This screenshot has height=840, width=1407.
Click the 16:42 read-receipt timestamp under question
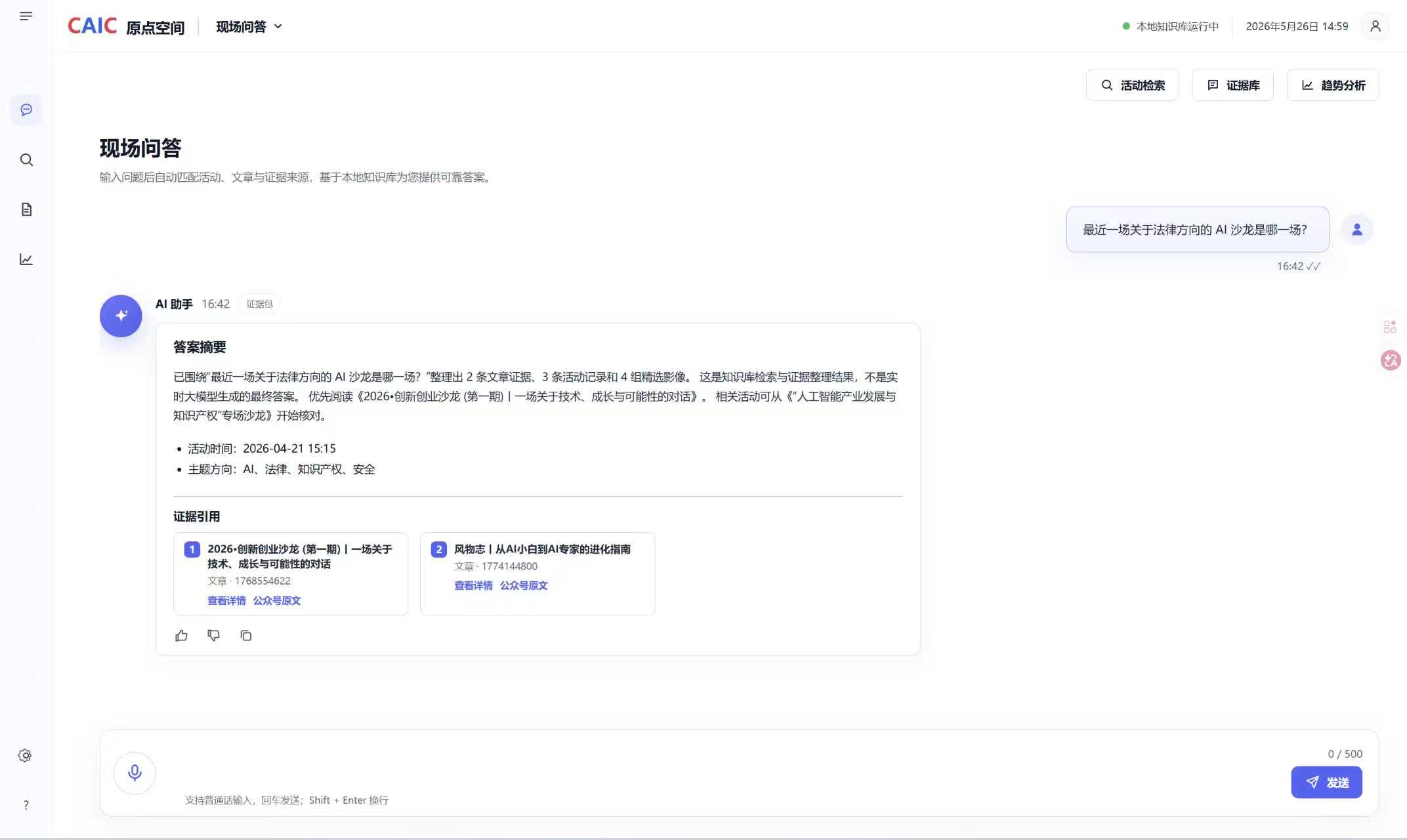[1298, 266]
